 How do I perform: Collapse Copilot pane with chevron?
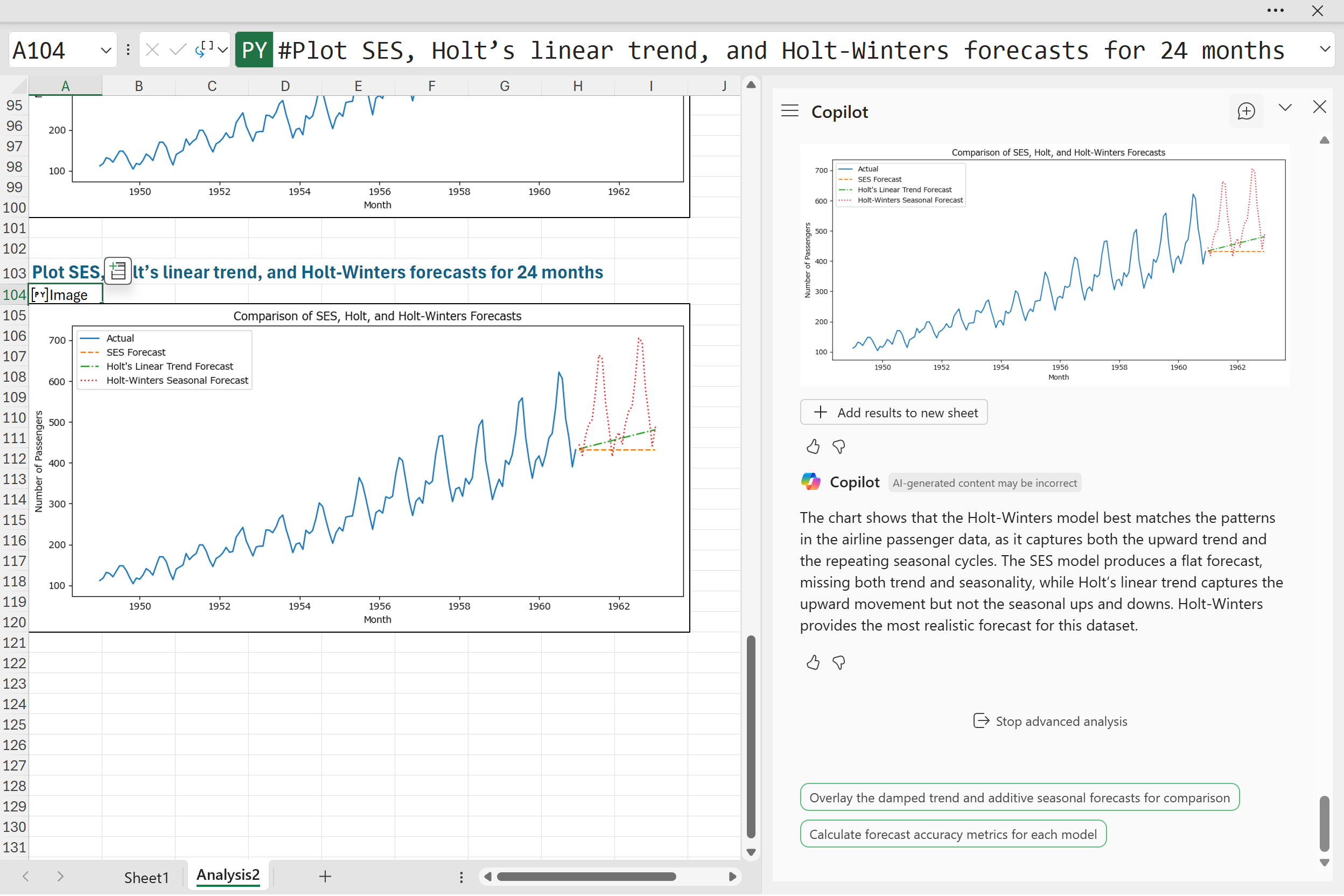click(x=1285, y=108)
